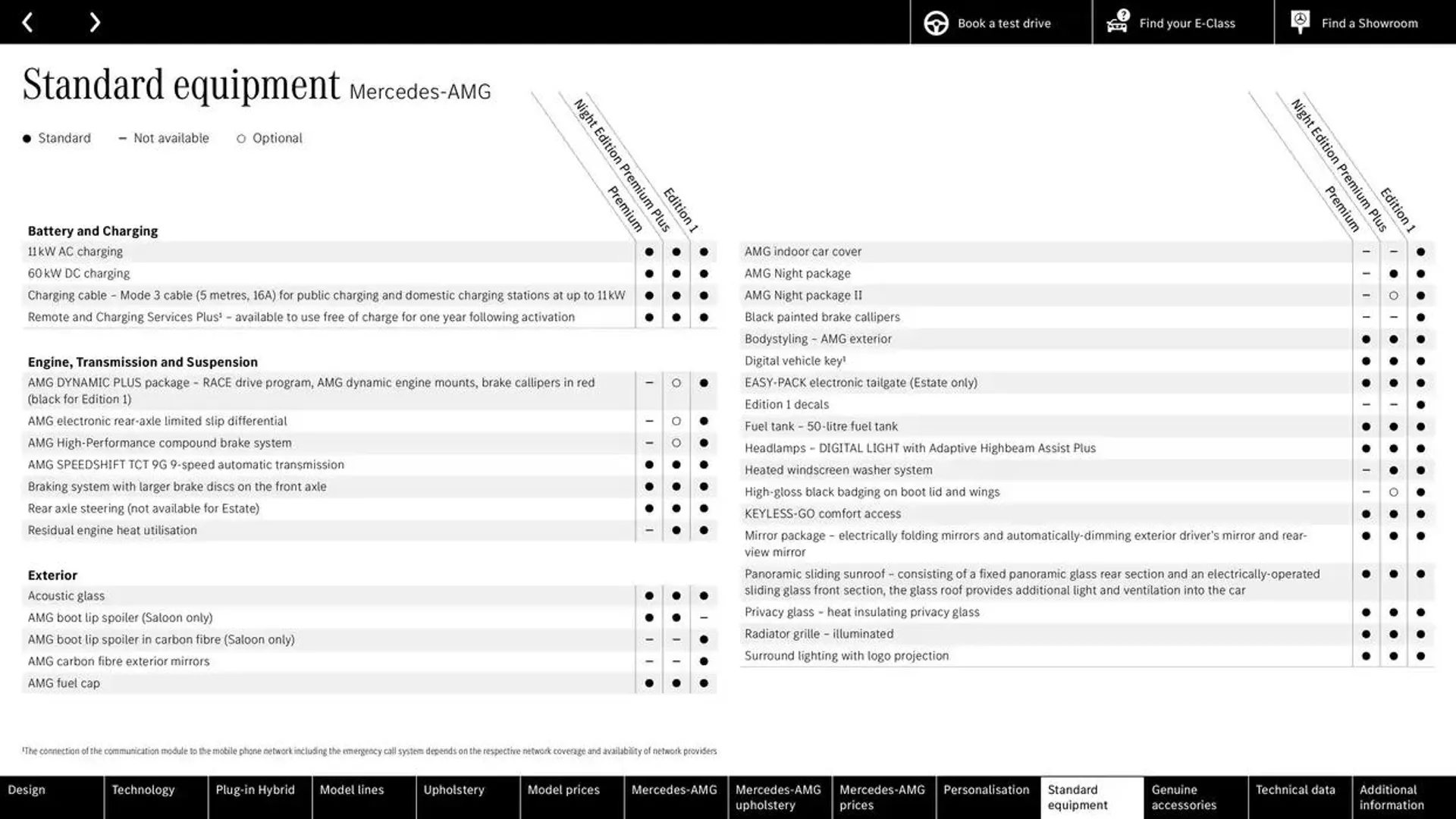The image size is (1456, 819).
Task: Click the Standard equipment tab
Action: (1090, 797)
